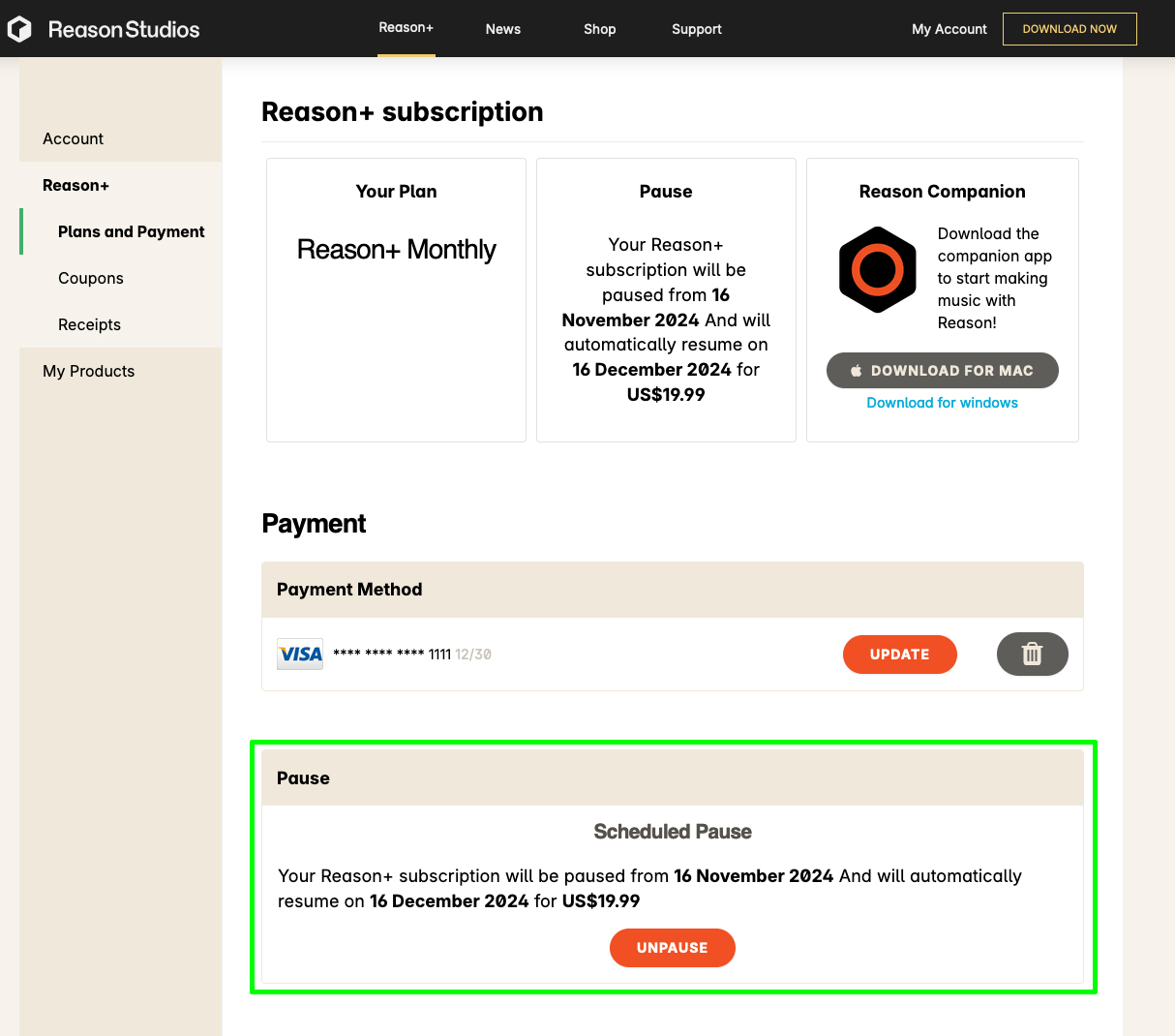Select Reason+ in the sidebar

(x=76, y=185)
